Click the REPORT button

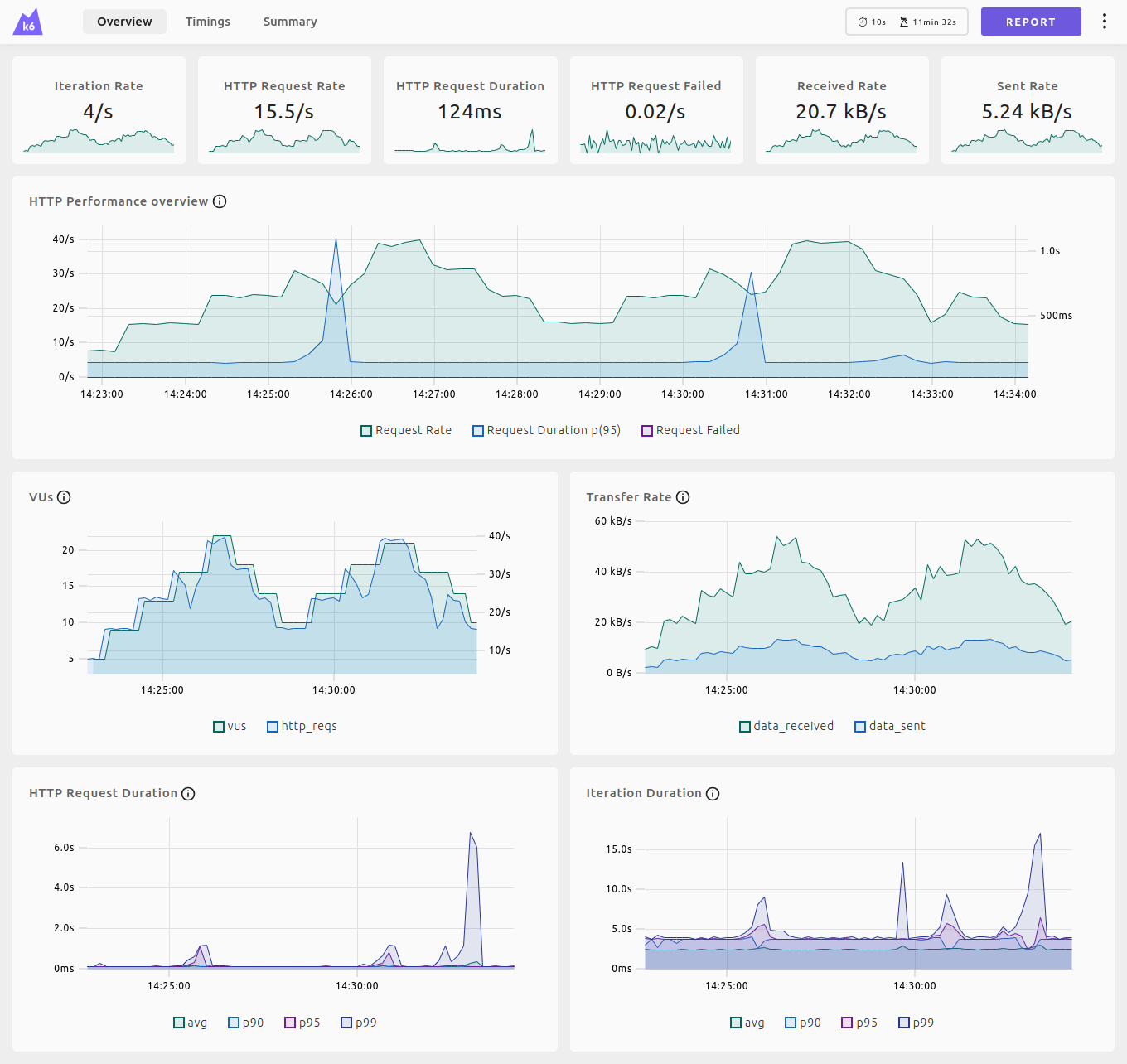coord(1031,22)
